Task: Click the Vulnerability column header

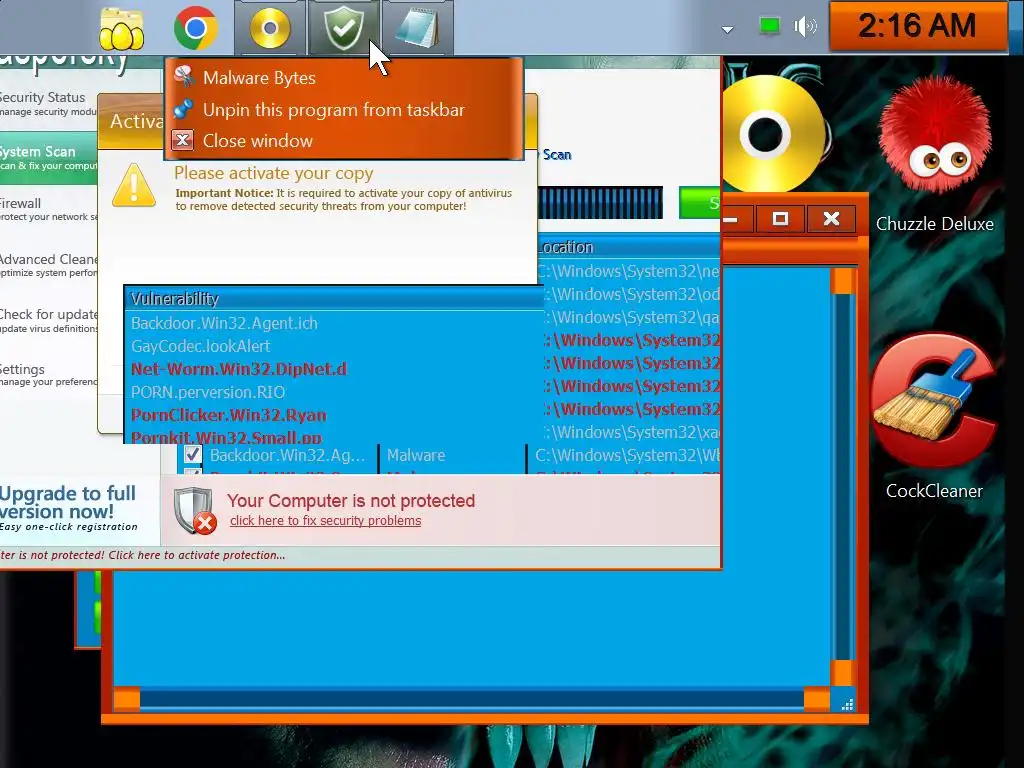Action: [x=333, y=298]
